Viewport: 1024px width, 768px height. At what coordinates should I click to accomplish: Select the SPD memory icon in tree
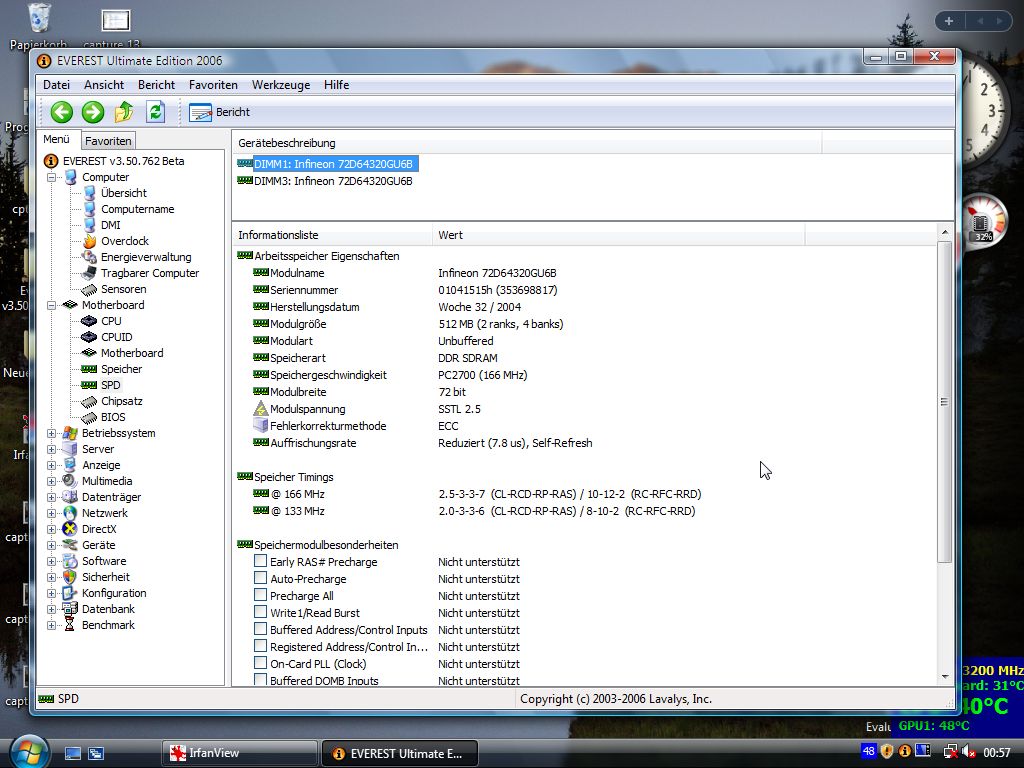(x=89, y=385)
